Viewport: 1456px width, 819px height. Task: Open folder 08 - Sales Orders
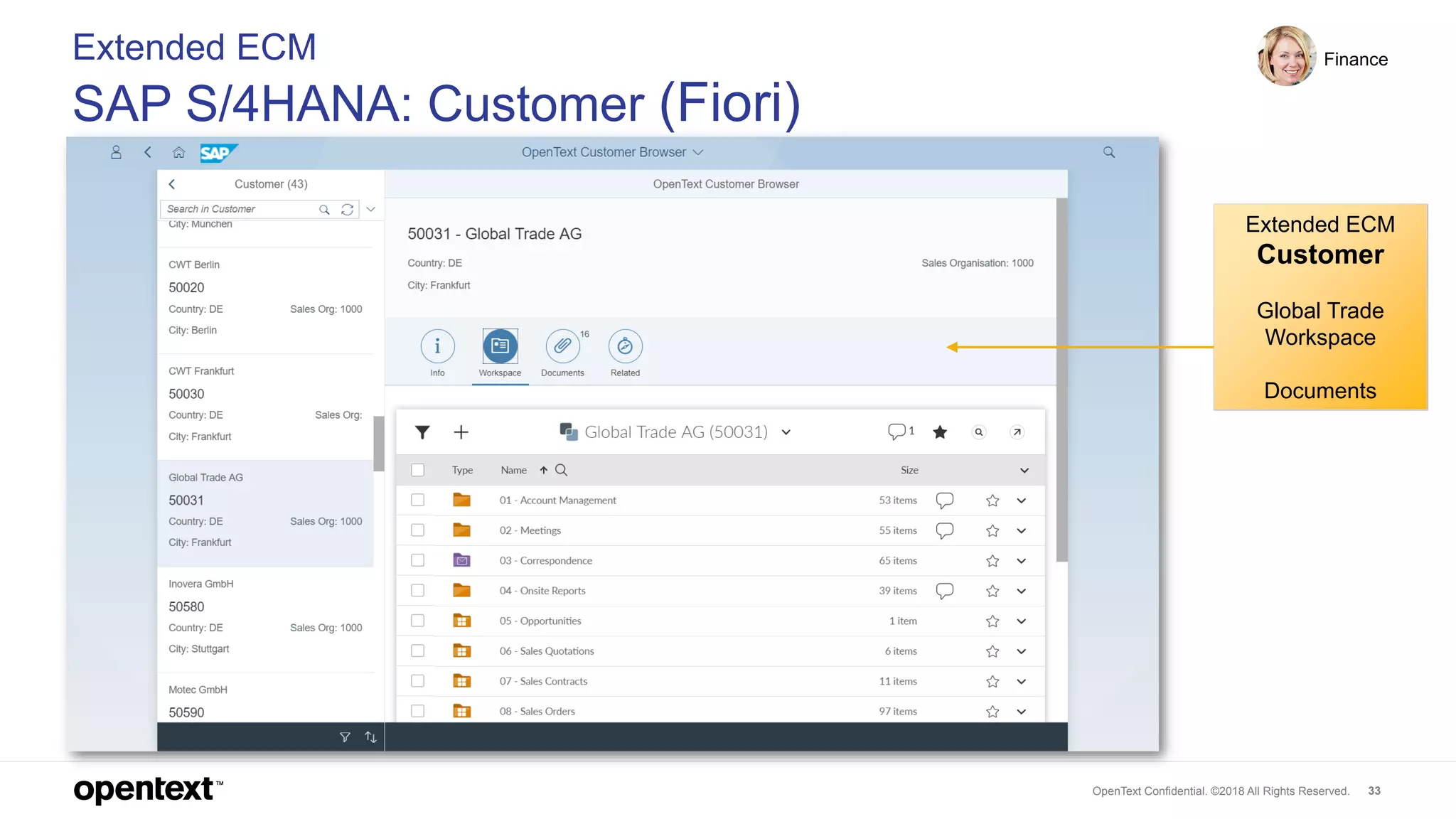(x=537, y=712)
